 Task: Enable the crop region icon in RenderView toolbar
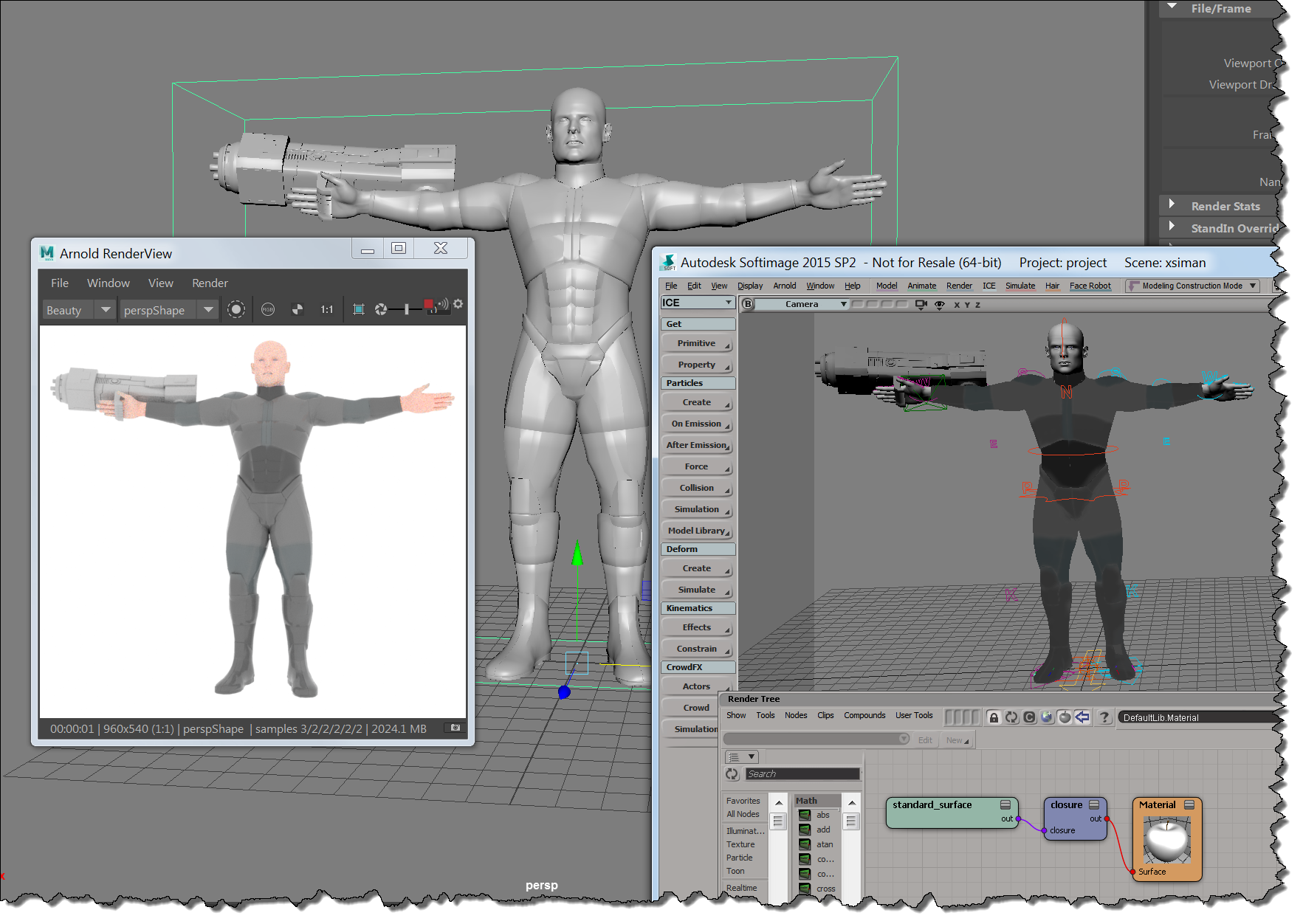coord(359,309)
